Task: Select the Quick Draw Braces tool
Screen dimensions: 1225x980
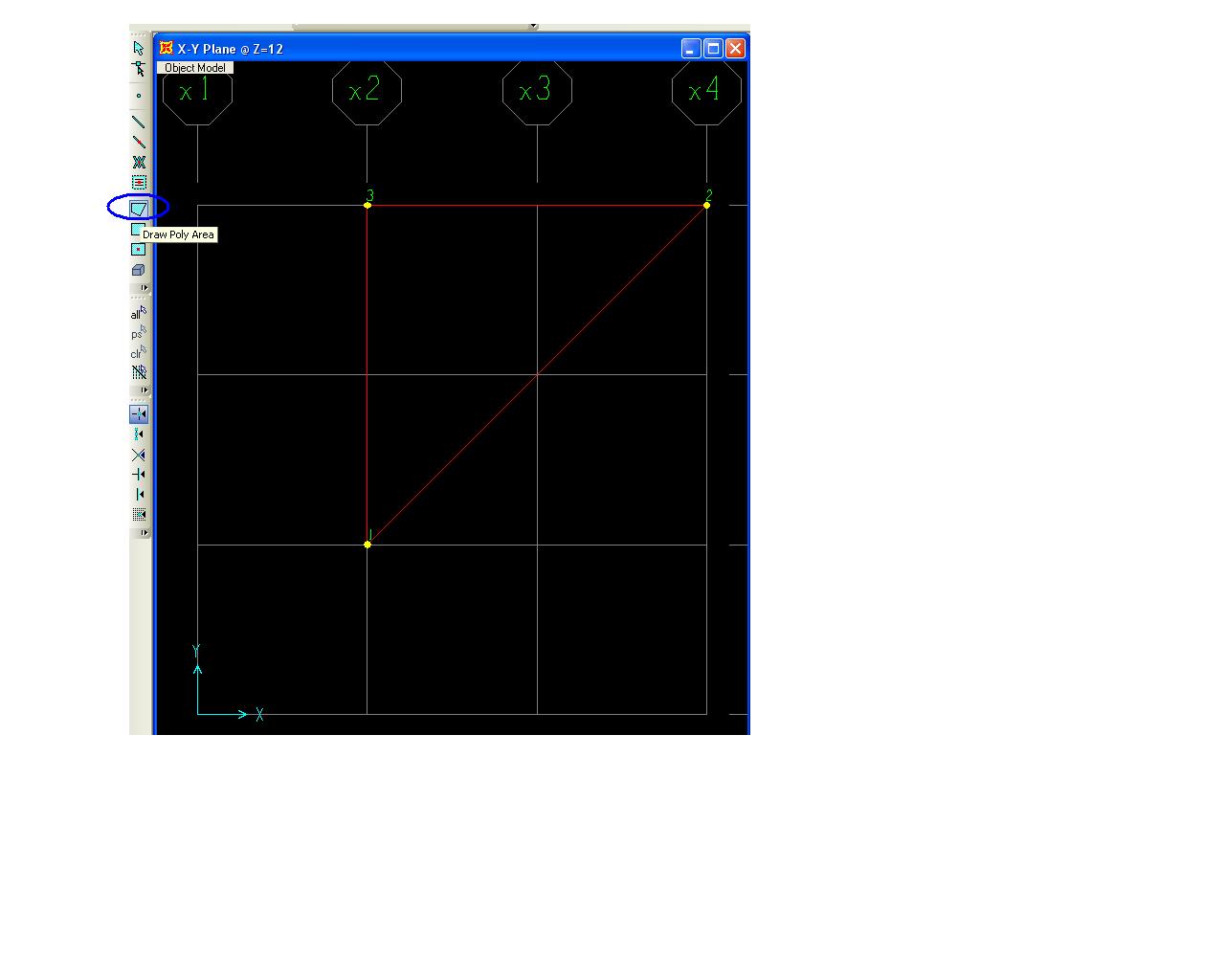Action: (x=139, y=162)
